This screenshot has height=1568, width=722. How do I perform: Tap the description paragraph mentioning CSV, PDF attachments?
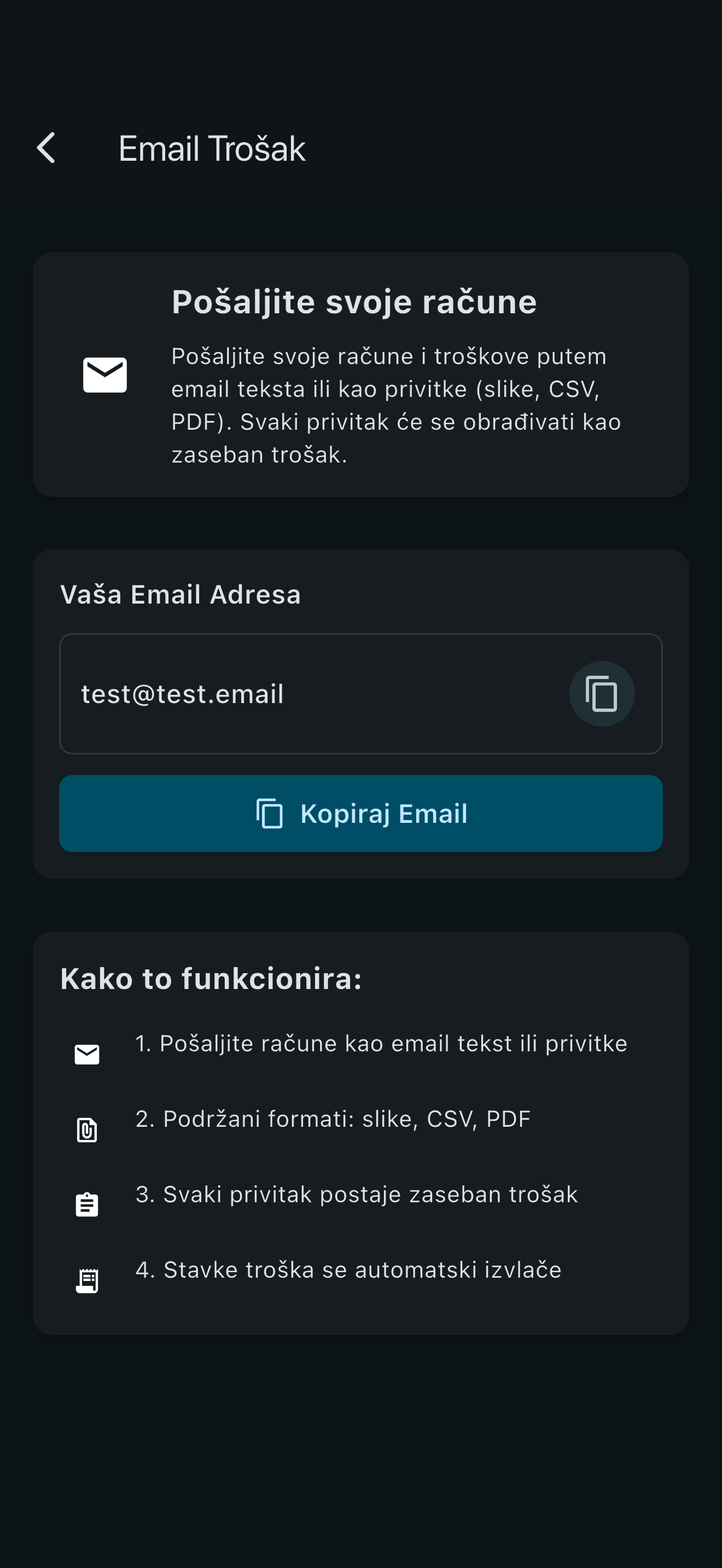395,405
